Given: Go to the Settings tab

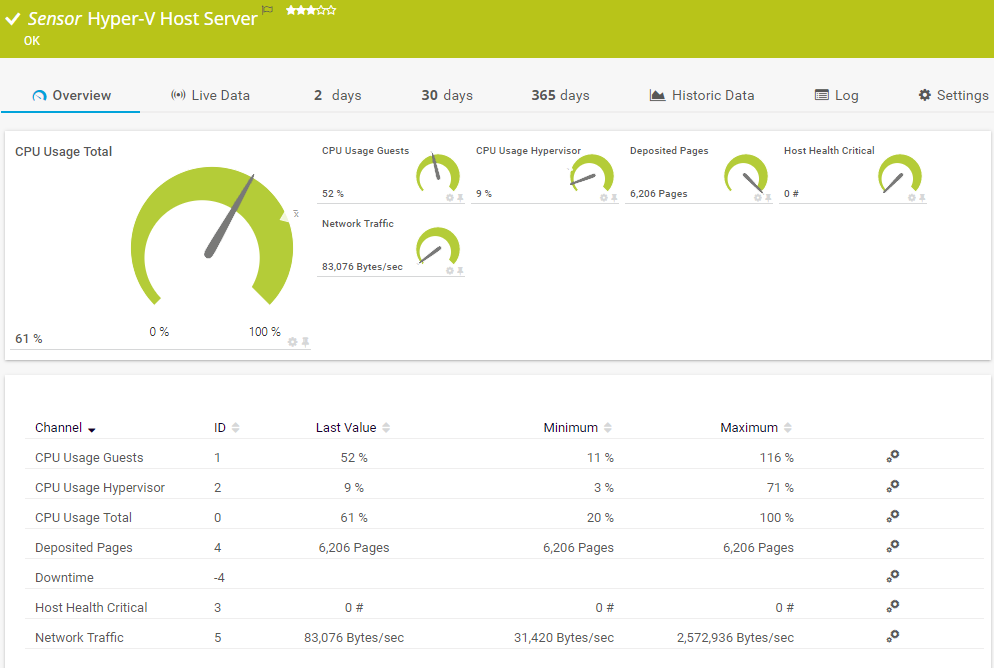Looking at the screenshot, I should click(953, 95).
